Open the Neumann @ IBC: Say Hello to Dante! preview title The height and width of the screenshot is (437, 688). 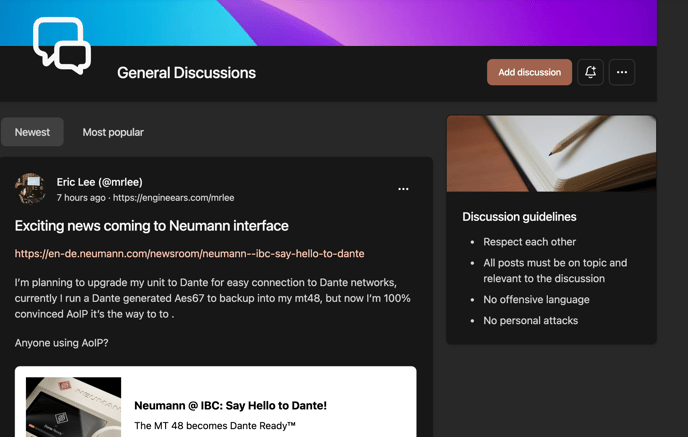(230, 405)
